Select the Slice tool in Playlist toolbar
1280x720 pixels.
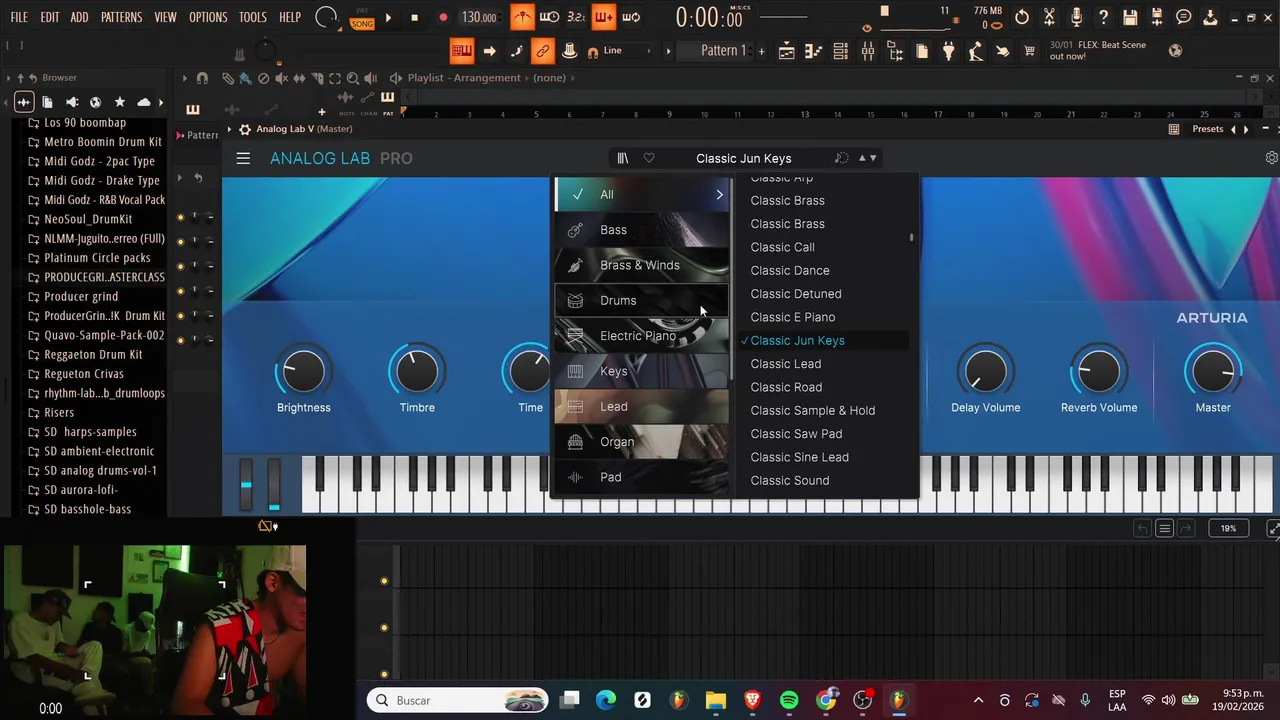(x=317, y=78)
